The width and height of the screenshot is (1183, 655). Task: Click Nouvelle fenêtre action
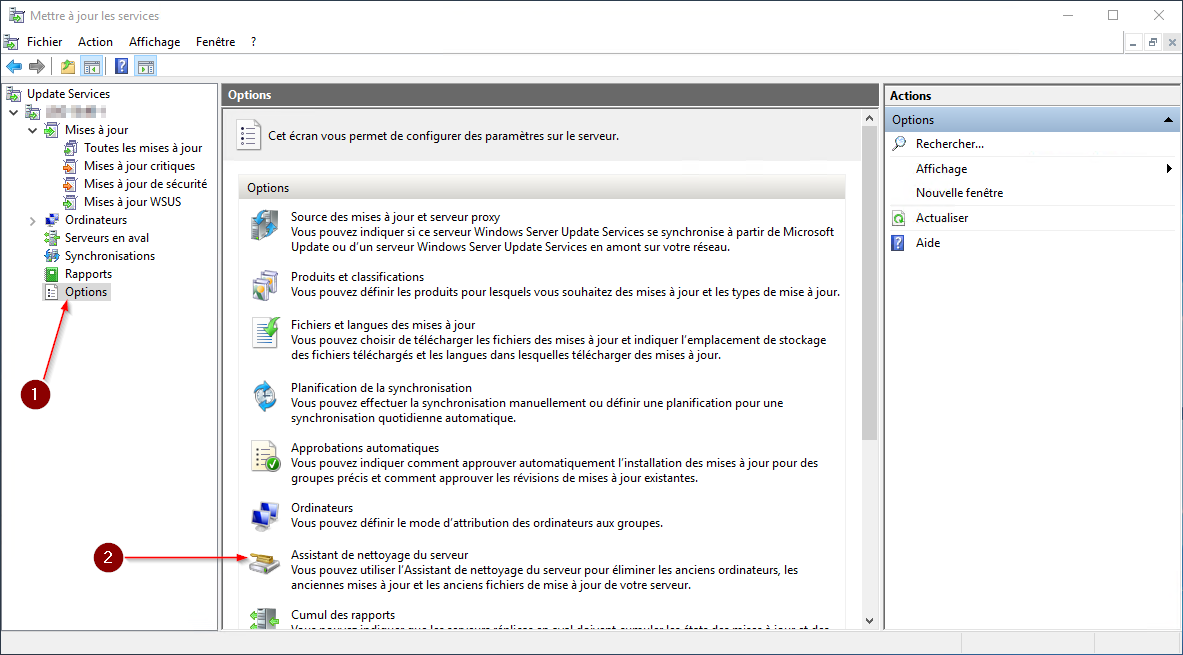959,193
